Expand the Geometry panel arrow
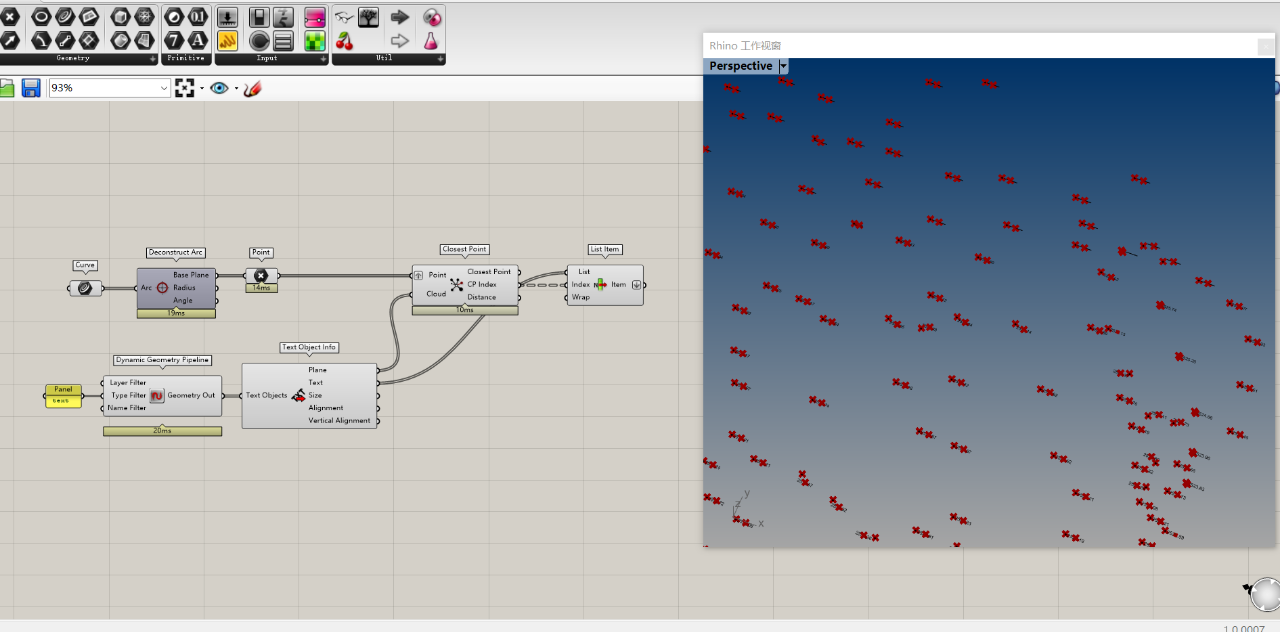 coord(153,59)
